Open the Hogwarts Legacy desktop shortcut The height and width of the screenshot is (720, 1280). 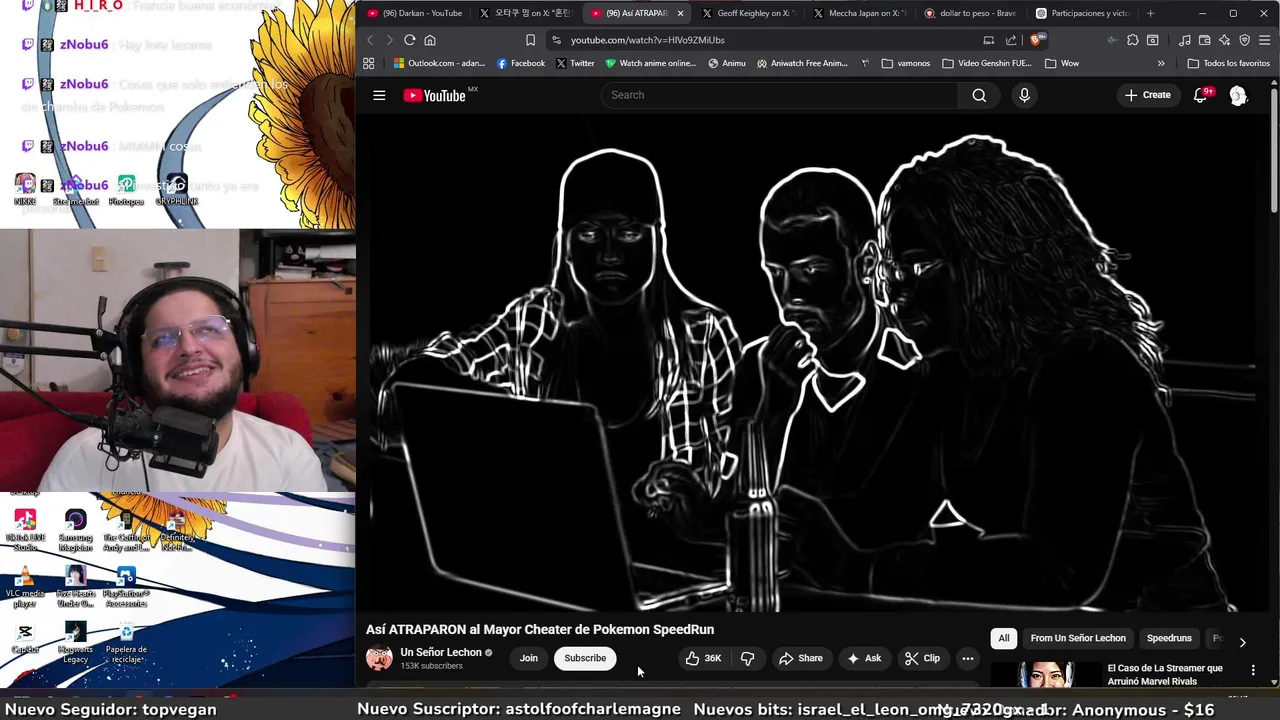pos(75,643)
